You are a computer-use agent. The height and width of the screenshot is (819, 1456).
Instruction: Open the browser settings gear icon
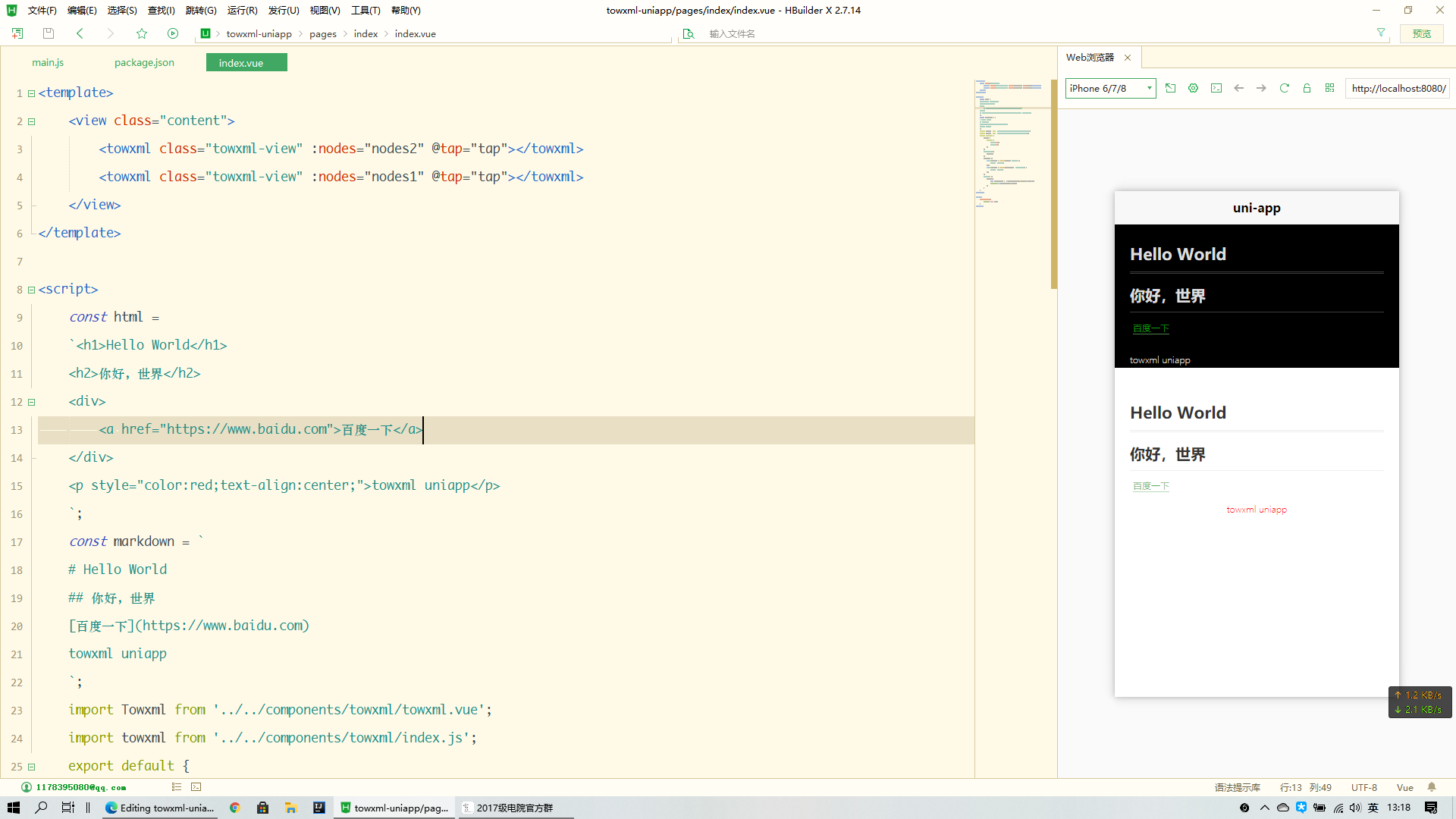[x=1193, y=88]
